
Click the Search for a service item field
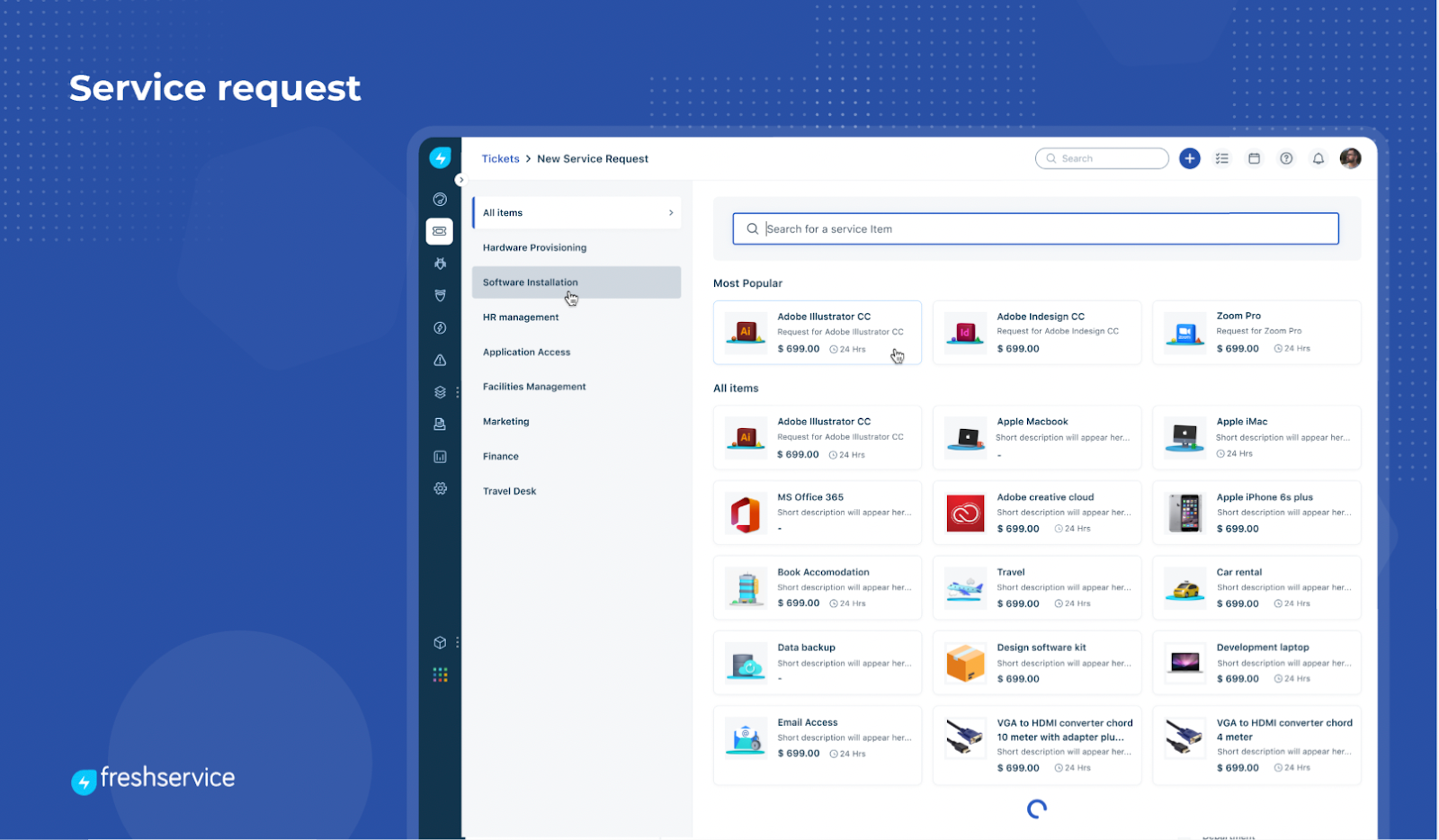coord(1035,228)
